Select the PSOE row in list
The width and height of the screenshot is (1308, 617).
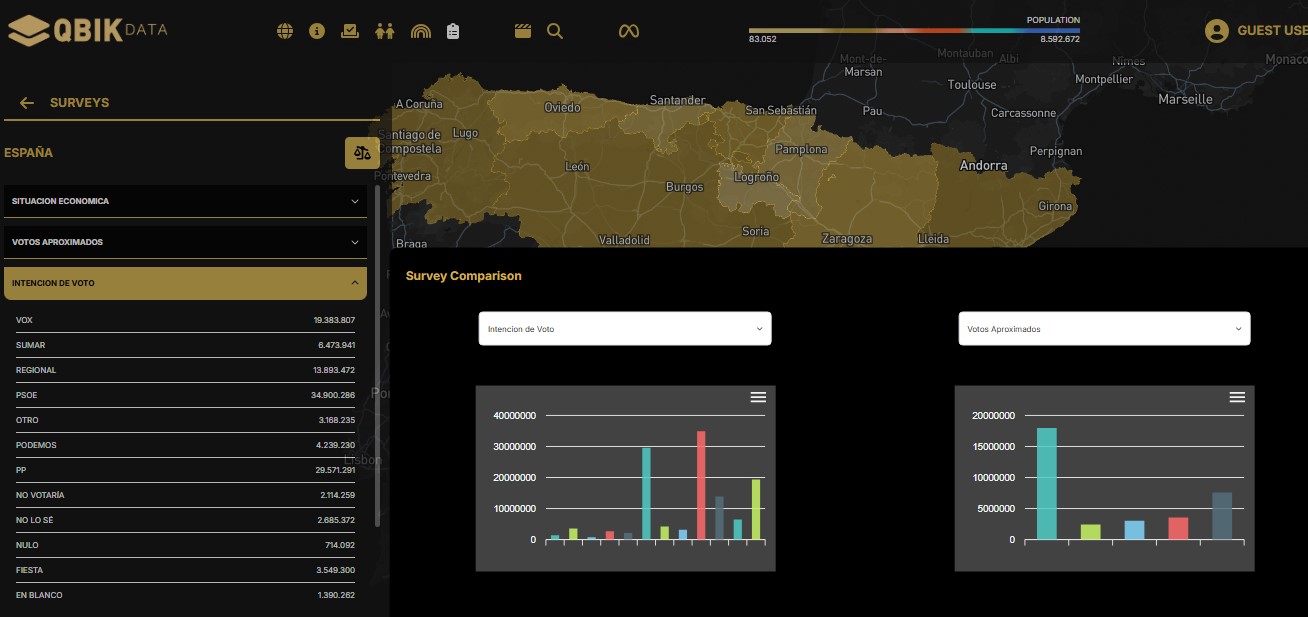(185, 395)
